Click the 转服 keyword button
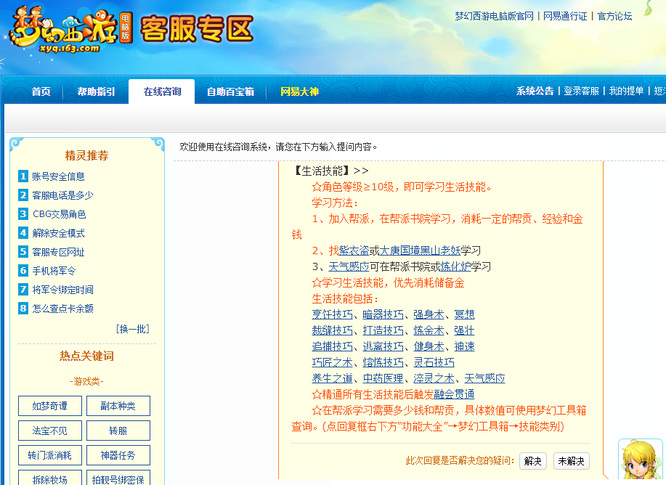The width and height of the screenshot is (666, 485). pyautogui.click(x=118, y=431)
